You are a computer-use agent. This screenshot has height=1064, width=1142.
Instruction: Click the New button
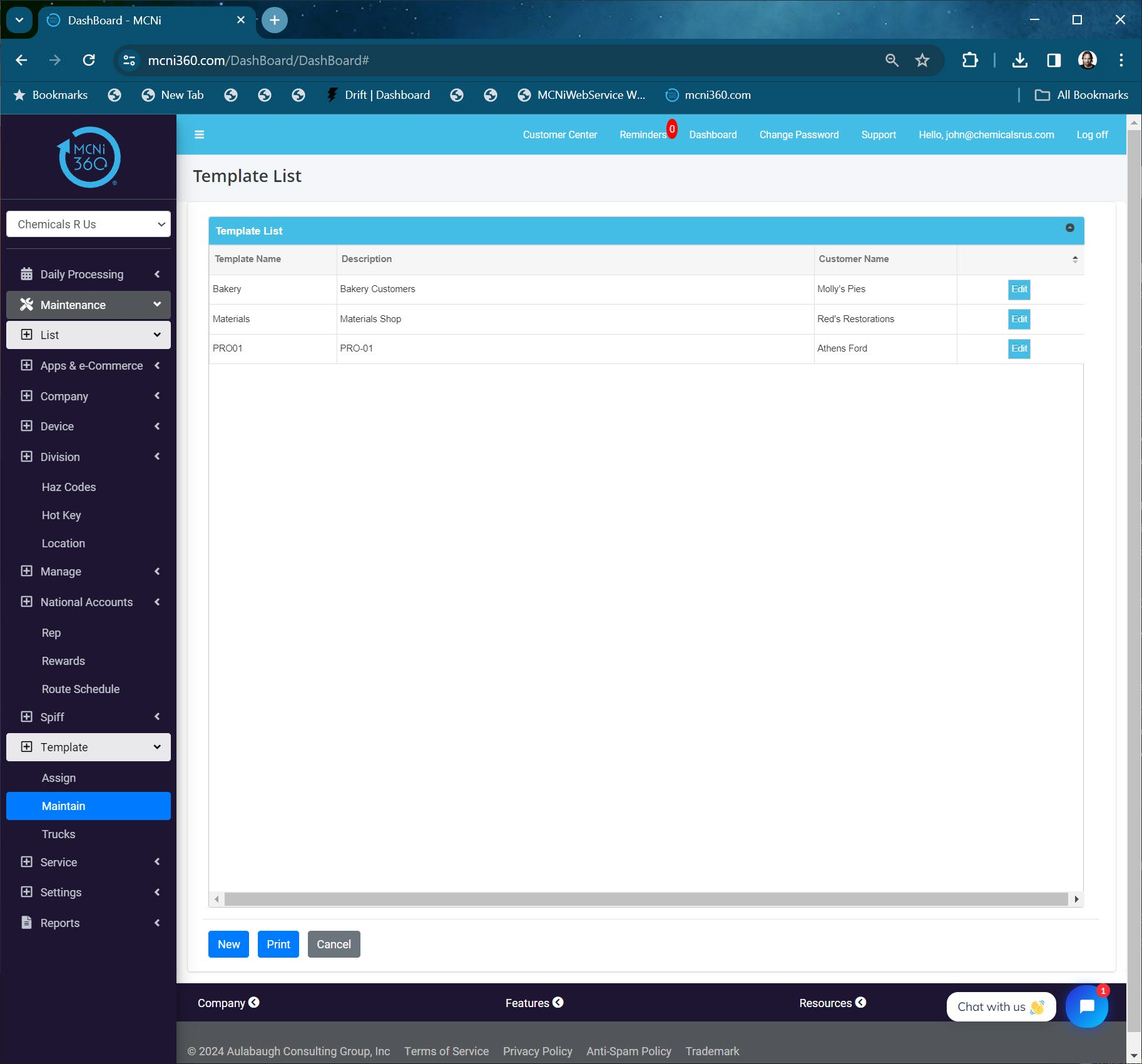tap(228, 944)
